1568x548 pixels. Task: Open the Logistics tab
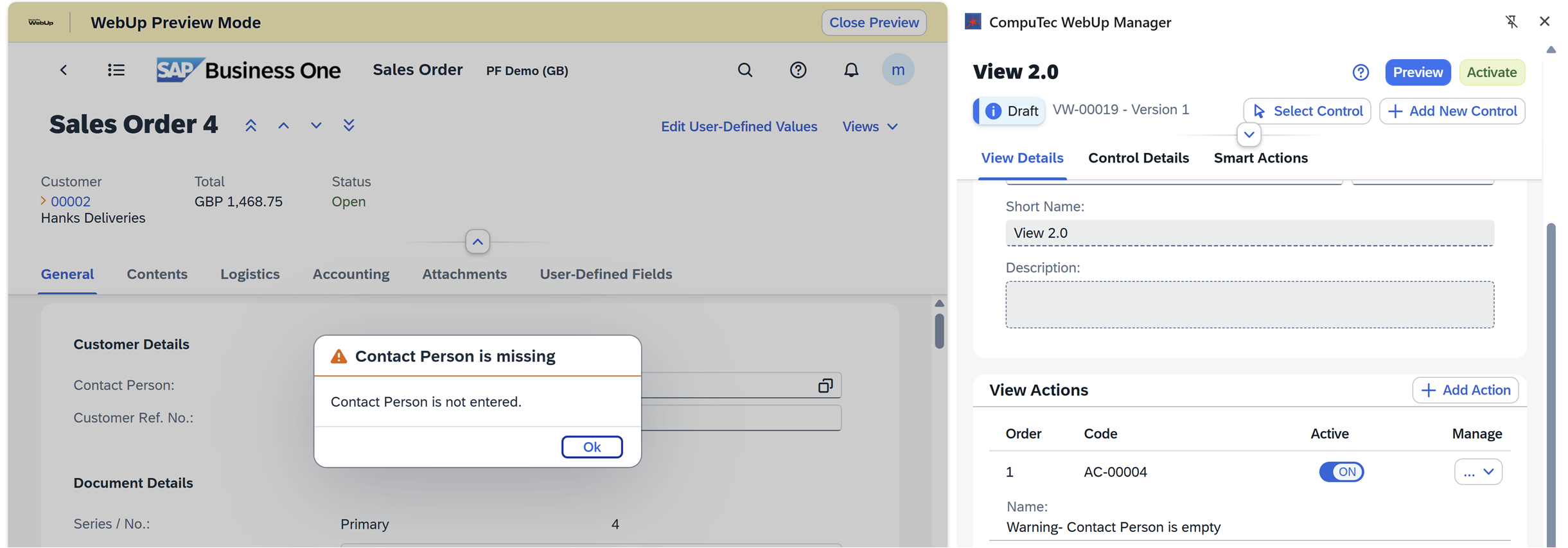[250, 274]
